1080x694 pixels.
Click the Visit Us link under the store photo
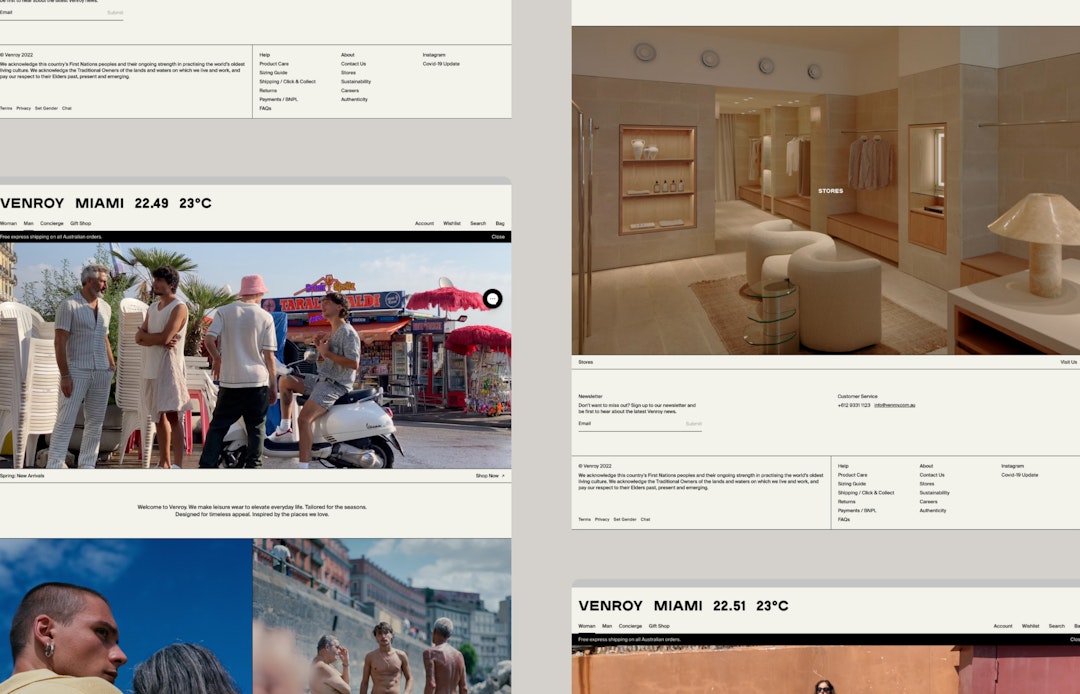click(x=1068, y=362)
